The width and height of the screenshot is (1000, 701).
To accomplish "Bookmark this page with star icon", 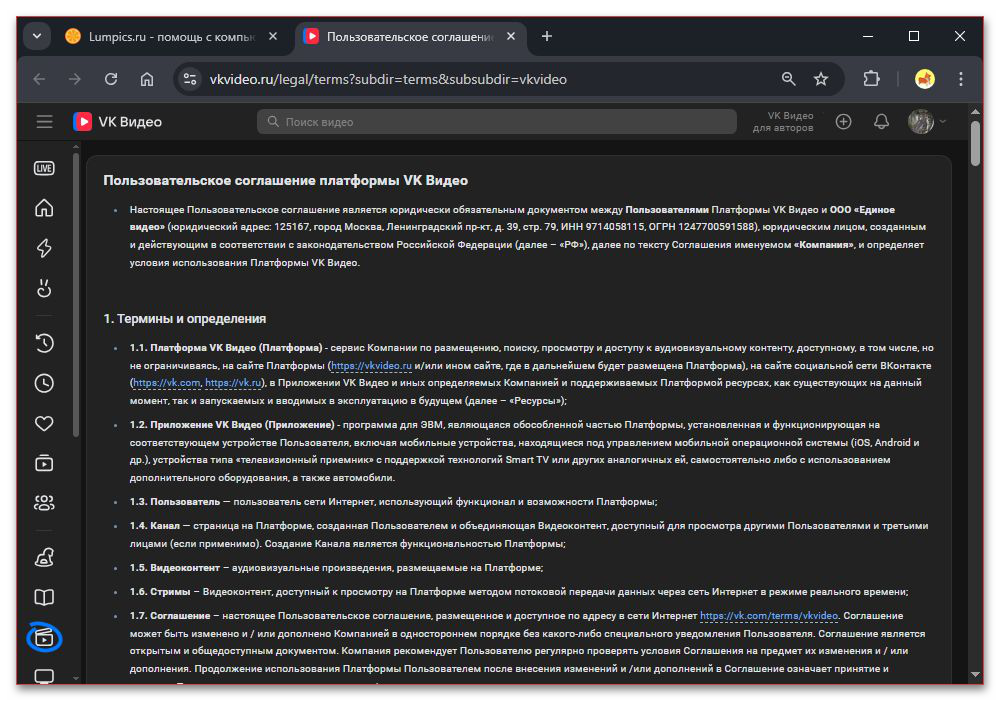I will (x=821, y=79).
